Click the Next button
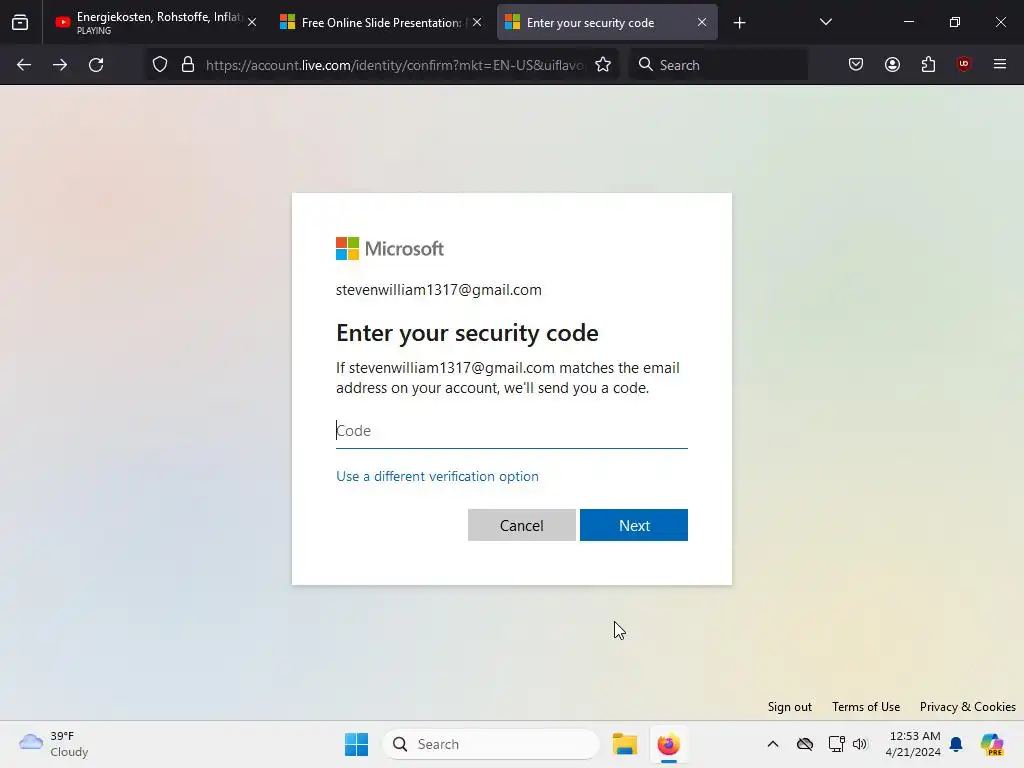The image size is (1024, 768). (x=633, y=525)
